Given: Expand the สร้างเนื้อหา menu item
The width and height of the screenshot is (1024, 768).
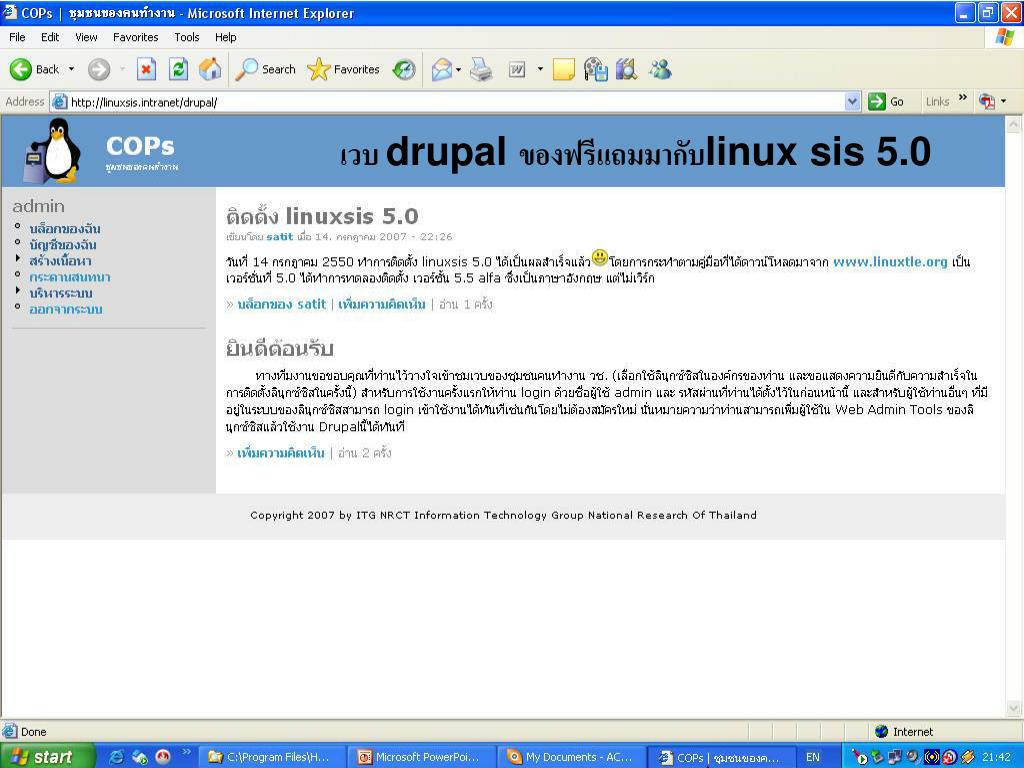Looking at the screenshot, I should point(60,261).
